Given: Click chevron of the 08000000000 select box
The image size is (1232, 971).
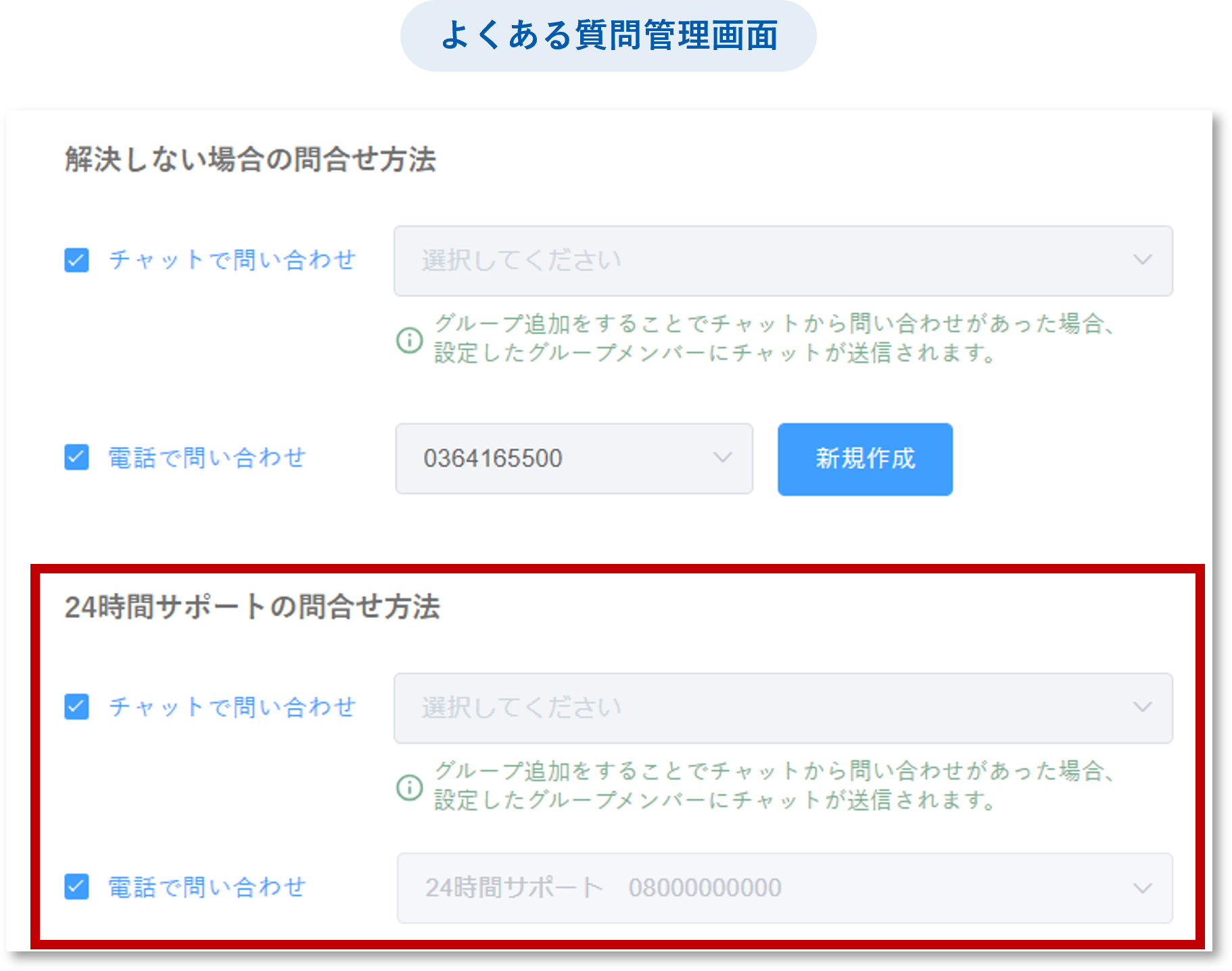Looking at the screenshot, I should 1142,888.
